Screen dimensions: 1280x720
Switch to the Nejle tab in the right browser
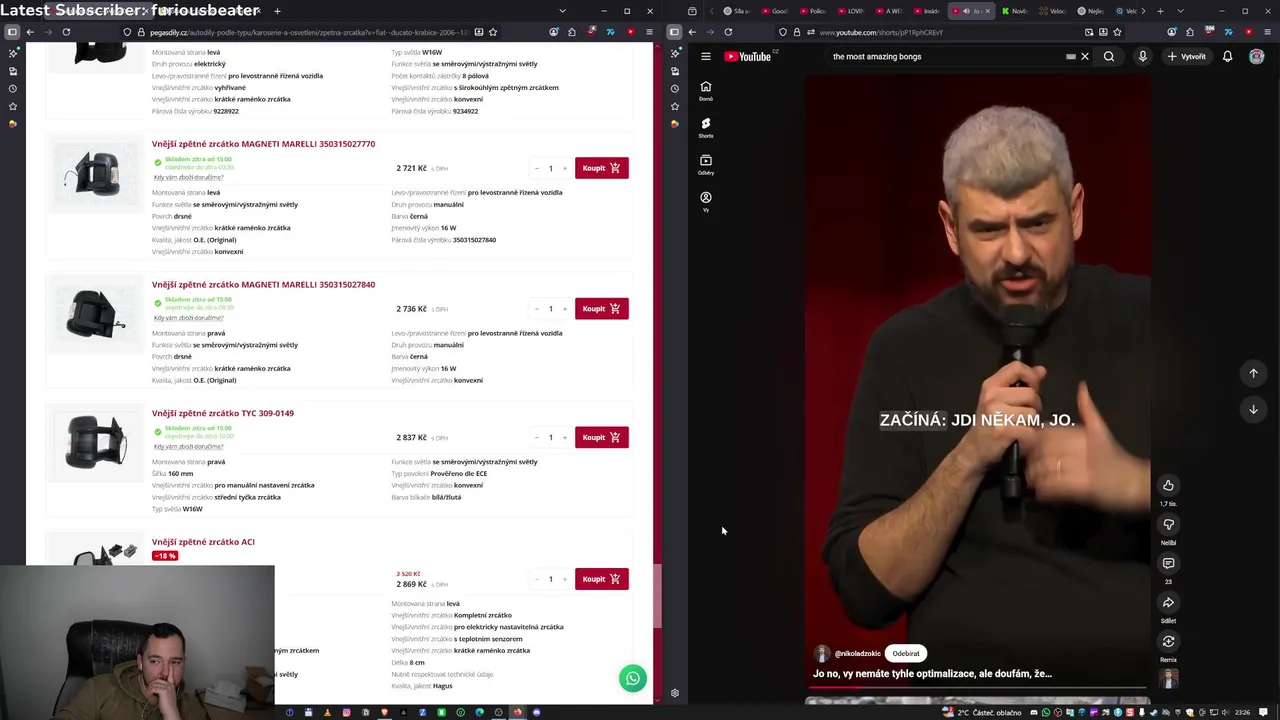(1090, 11)
